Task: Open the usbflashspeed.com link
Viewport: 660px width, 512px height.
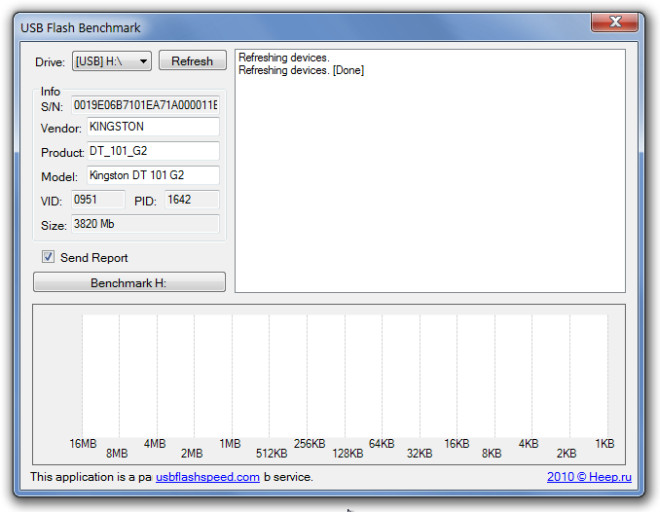Action: pyautogui.click(x=207, y=477)
